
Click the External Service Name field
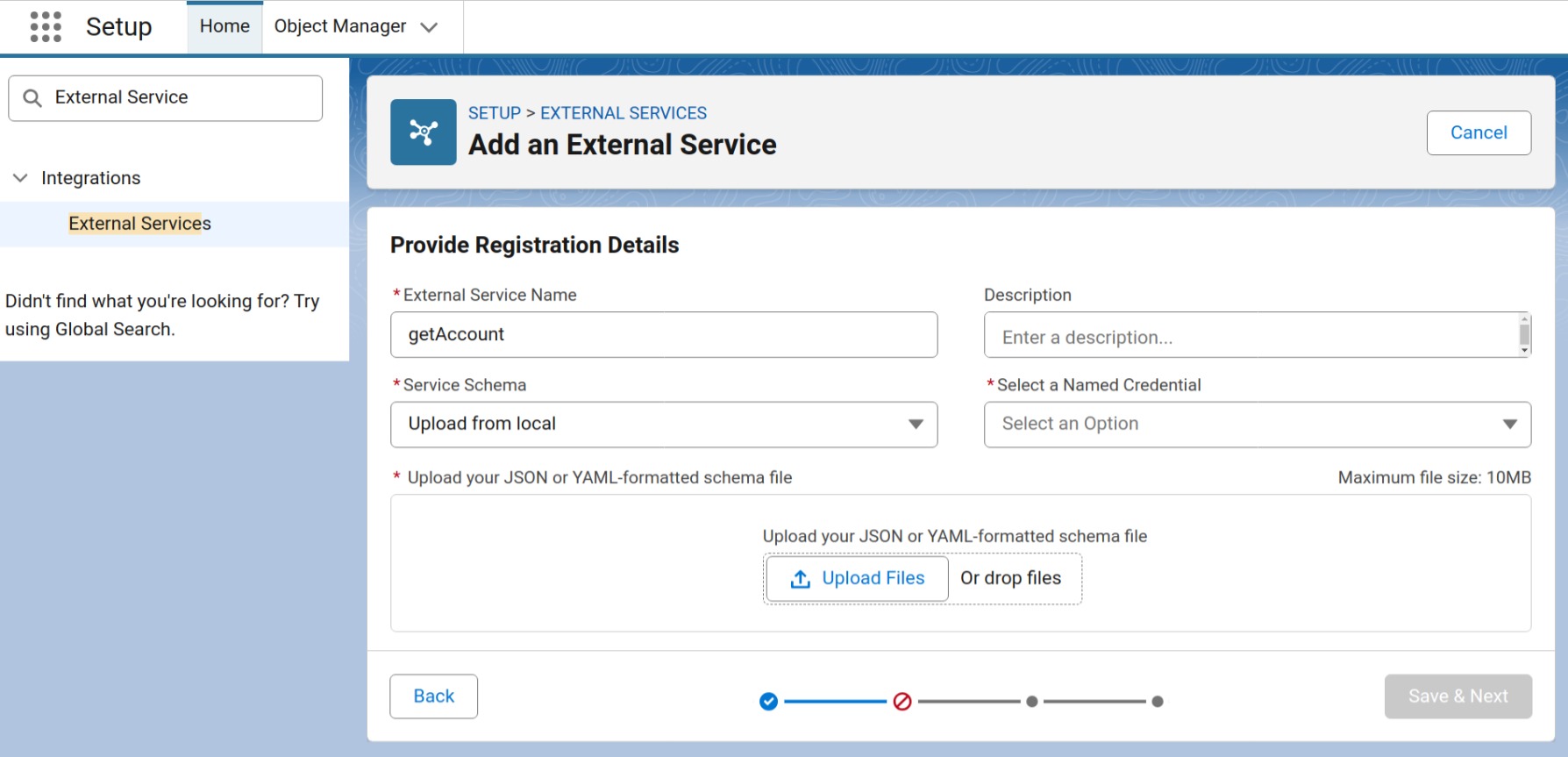(663, 334)
